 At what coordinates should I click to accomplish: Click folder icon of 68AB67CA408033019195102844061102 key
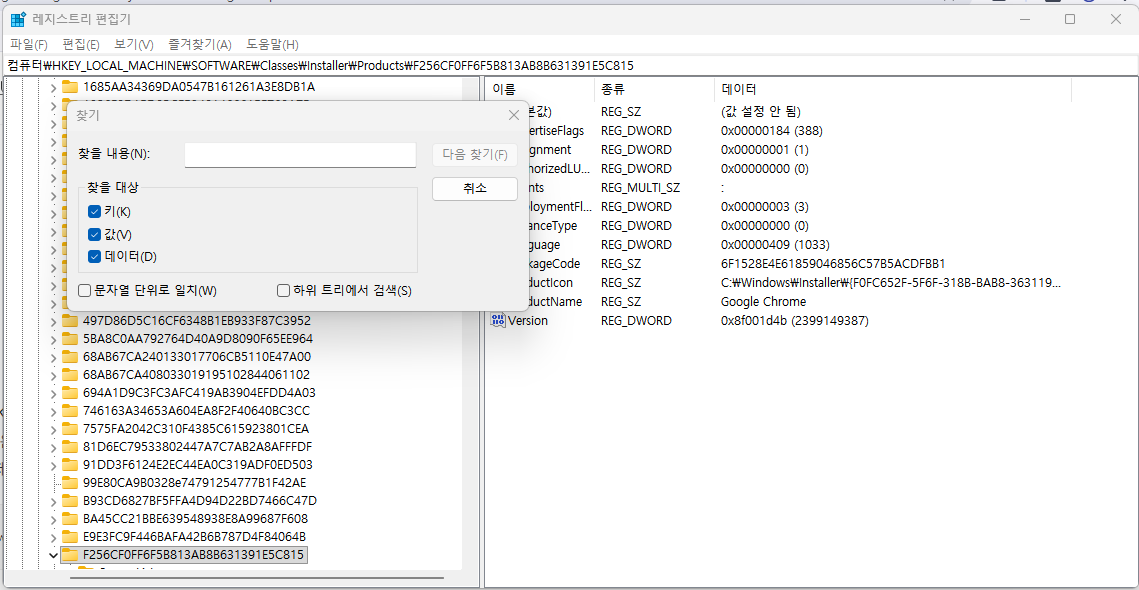(70, 375)
